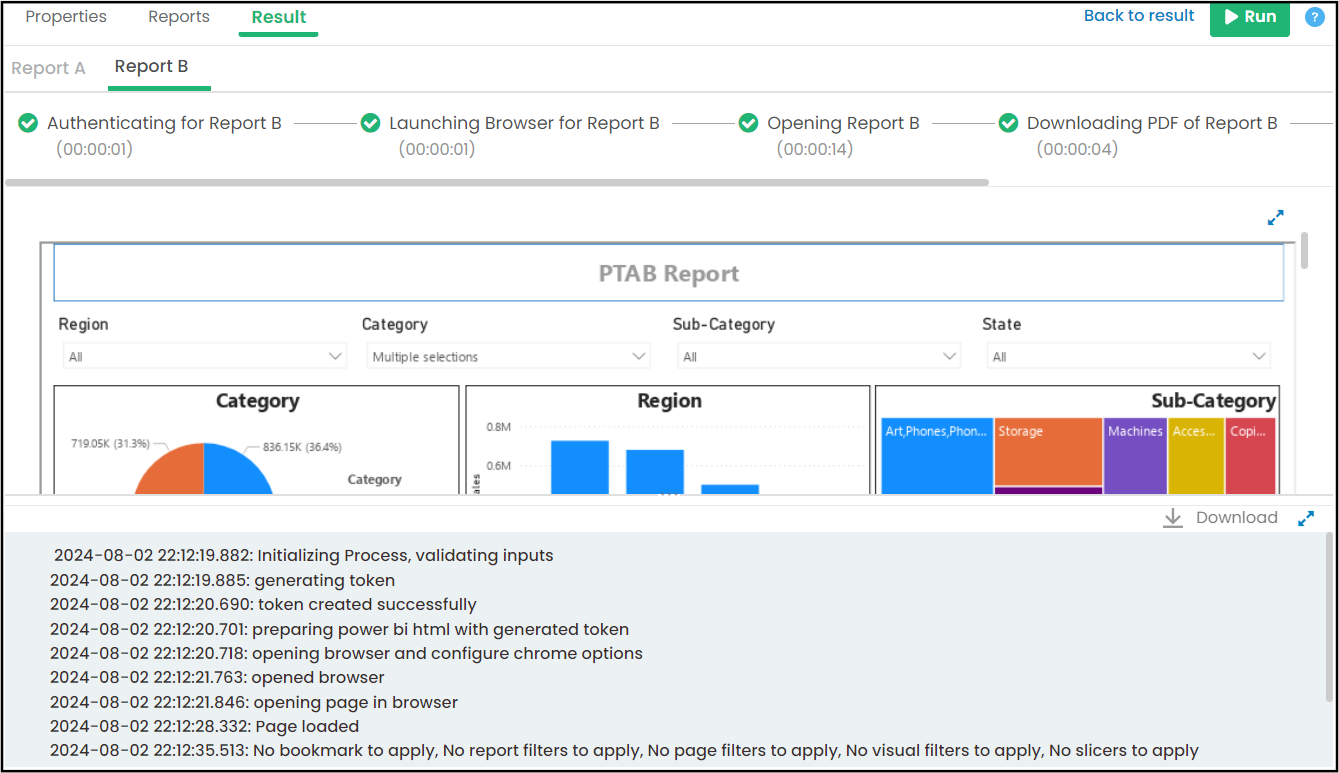Expand the log panel to full screen

coord(1306,518)
